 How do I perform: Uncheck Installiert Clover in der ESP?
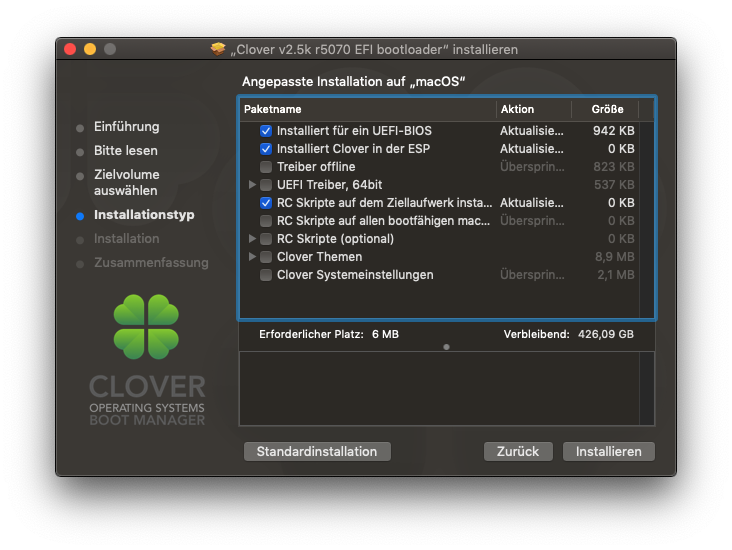(x=266, y=149)
